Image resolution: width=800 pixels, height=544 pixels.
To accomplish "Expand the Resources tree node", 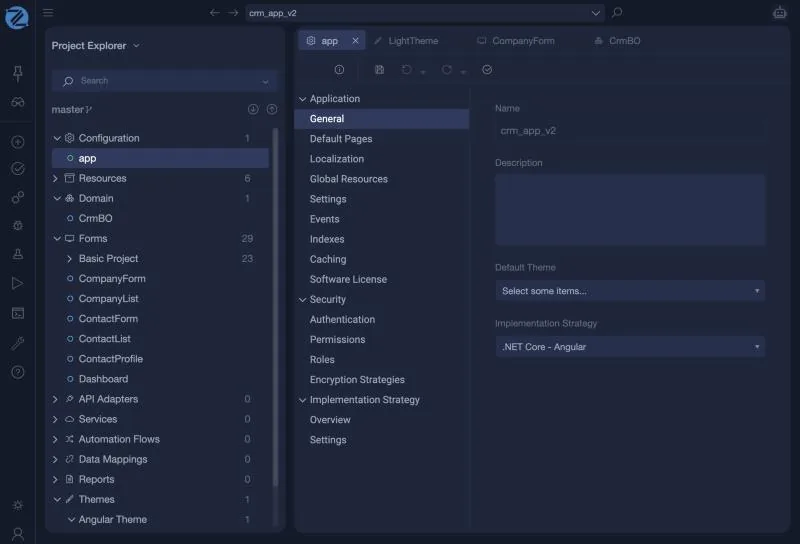I will (56, 179).
